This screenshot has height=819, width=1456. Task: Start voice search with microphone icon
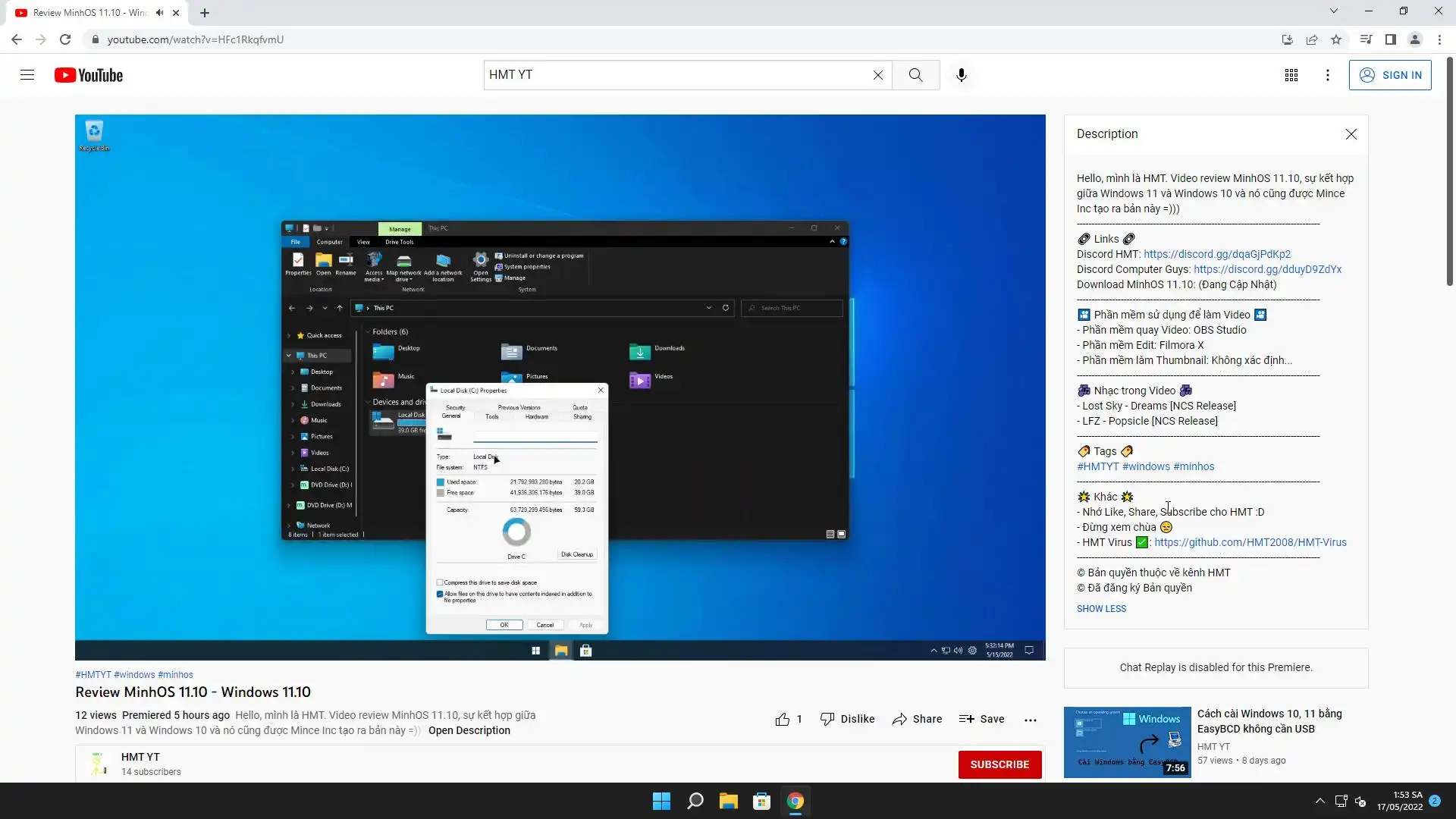[962, 75]
